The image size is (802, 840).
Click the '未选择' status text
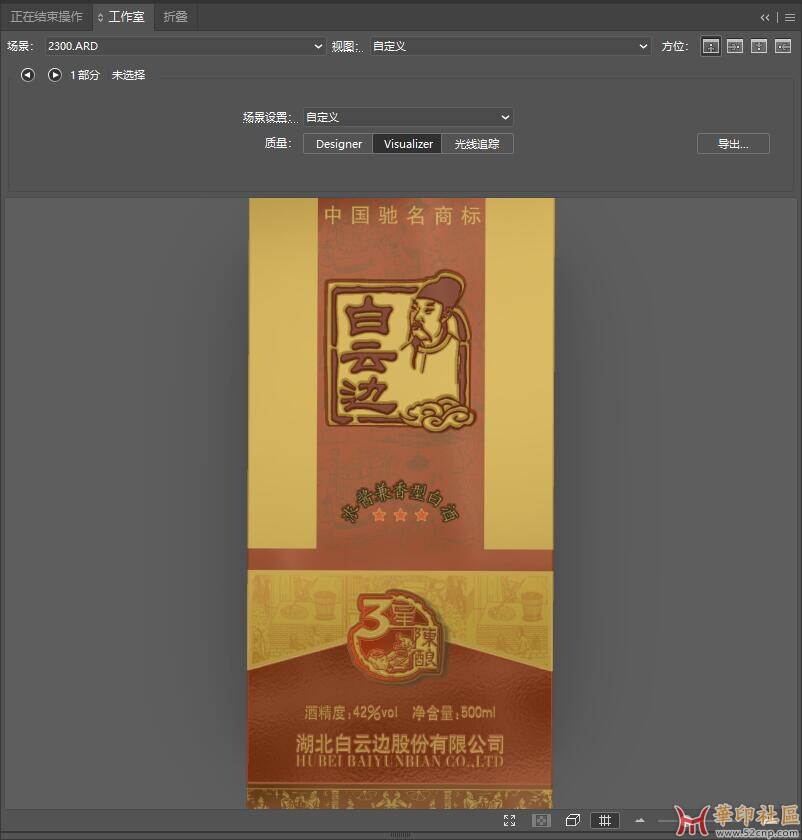click(128, 75)
